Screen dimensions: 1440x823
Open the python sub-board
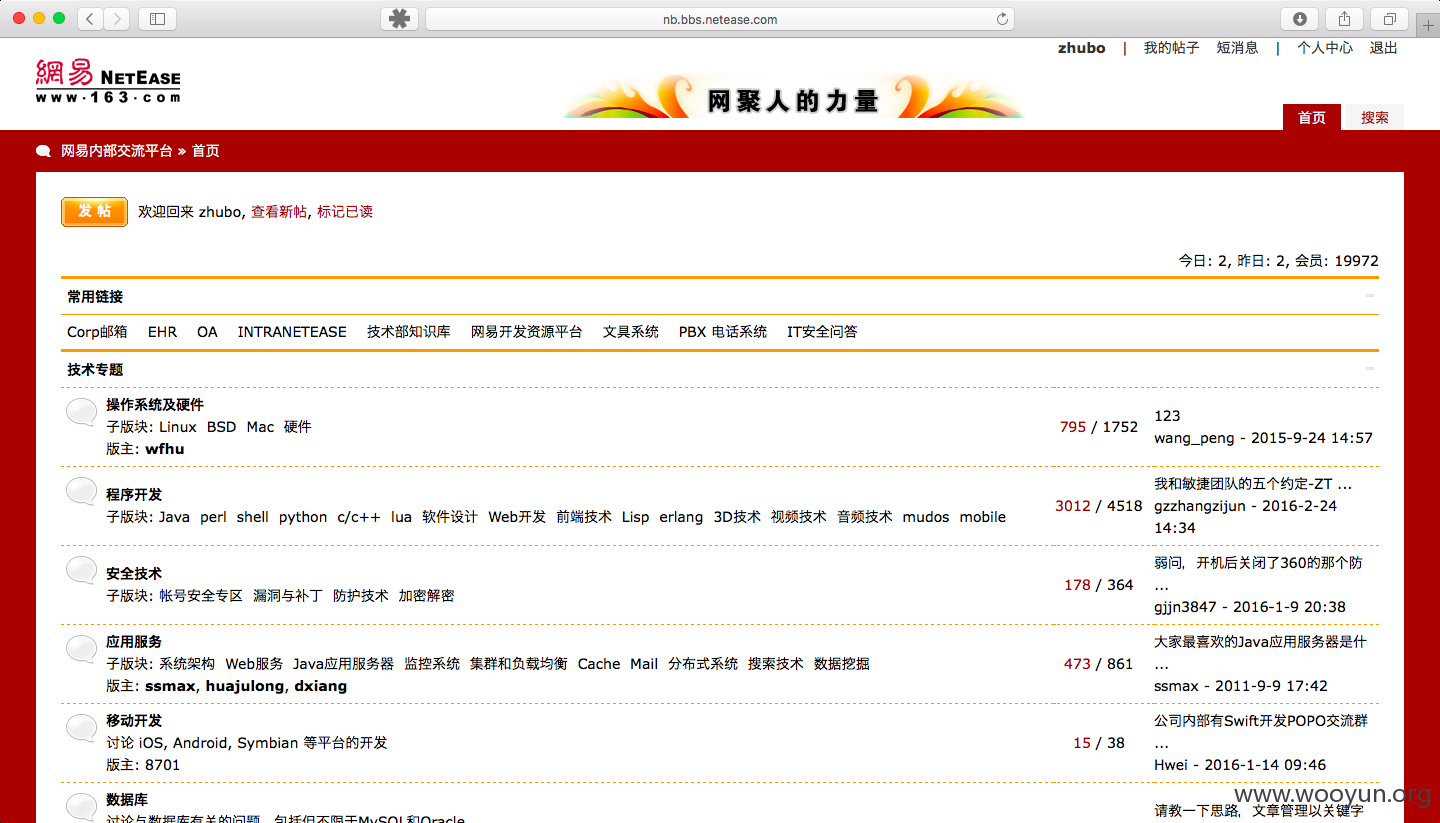[x=303, y=517]
